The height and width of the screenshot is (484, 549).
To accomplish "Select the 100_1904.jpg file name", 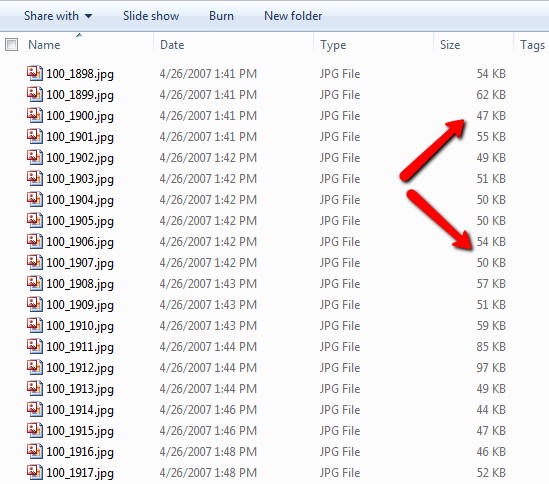I will [80, 200].
